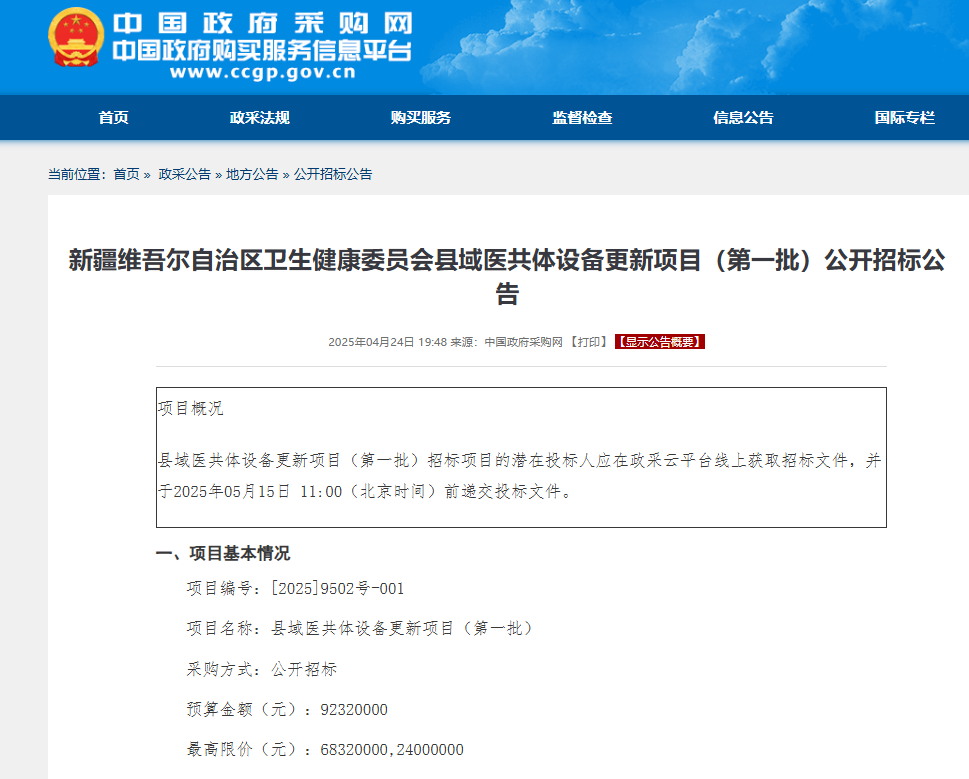The width and height of the screenshot is (969, 779).
Task: Select 监督检查 in the navigation bar
Action: pos(582,117)
